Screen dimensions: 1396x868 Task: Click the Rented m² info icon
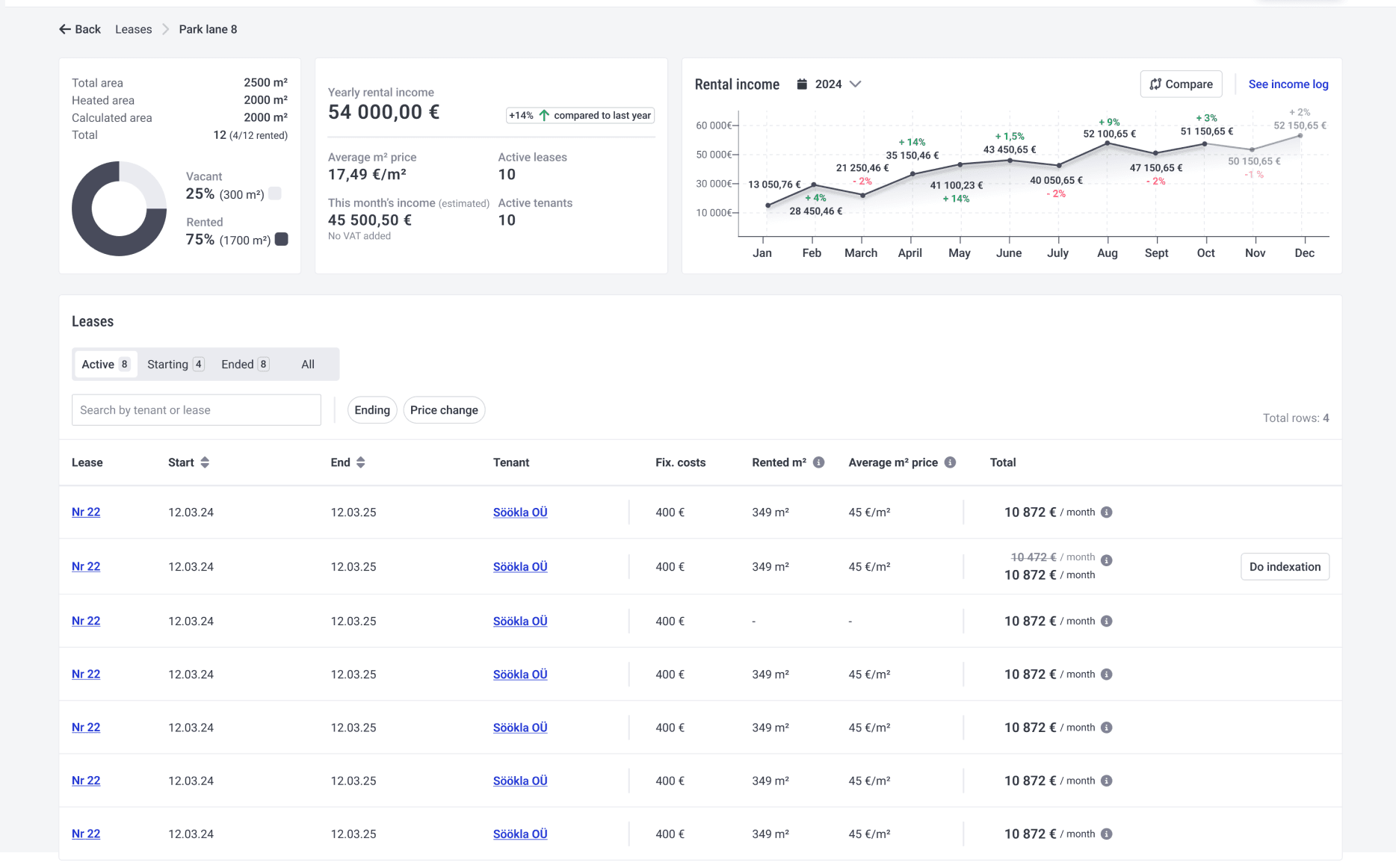pyautogui.click(x=818, y=462)
